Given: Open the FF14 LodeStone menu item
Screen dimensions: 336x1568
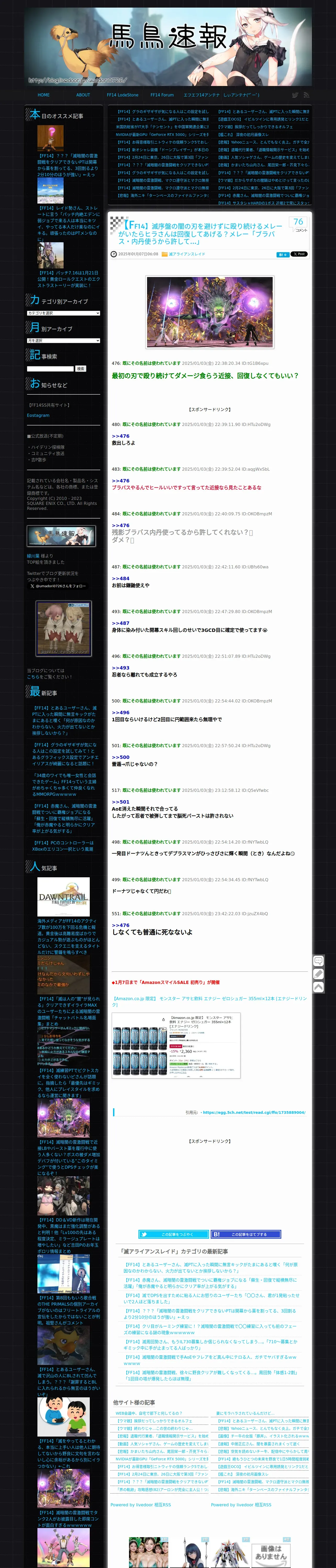Looking at the screenshot, I should [x=122, y=95].
